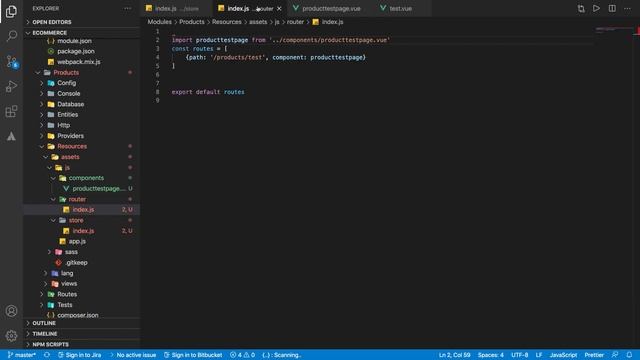Open package.json file
Screen dimensions: 640x360
[x=82, y=51]
